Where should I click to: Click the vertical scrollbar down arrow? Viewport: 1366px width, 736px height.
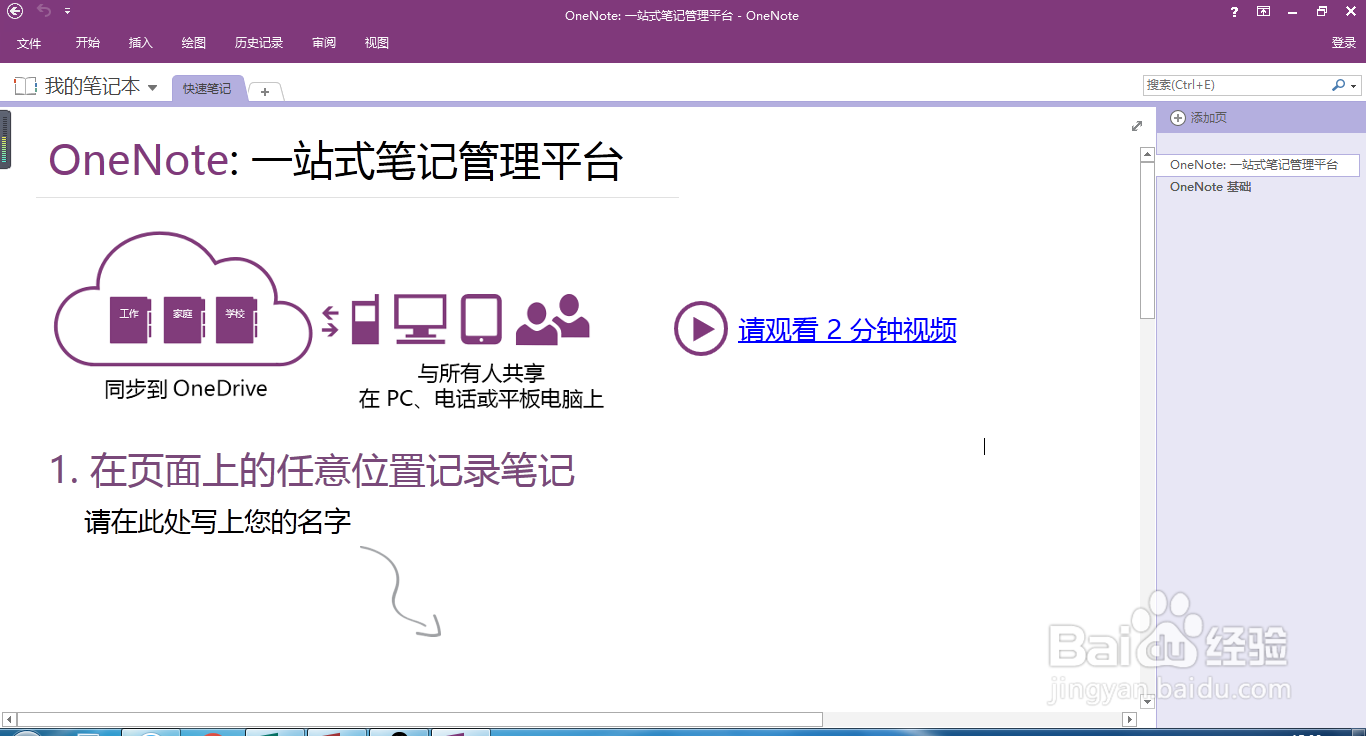[1148, 703]
